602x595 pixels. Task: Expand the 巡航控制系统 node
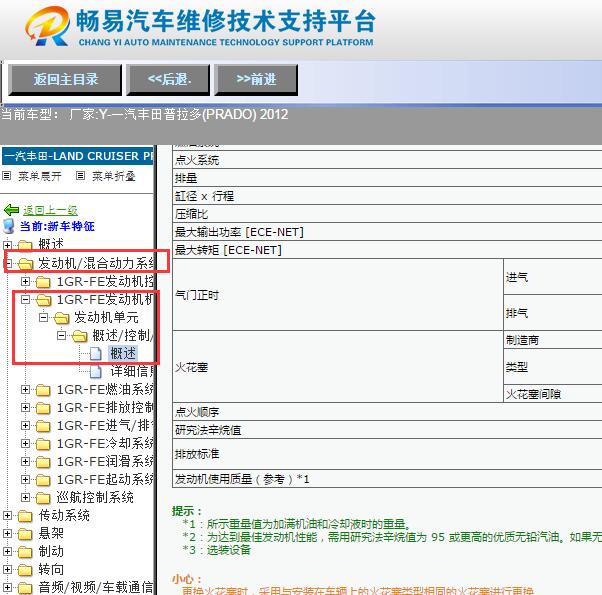point(25,498)
